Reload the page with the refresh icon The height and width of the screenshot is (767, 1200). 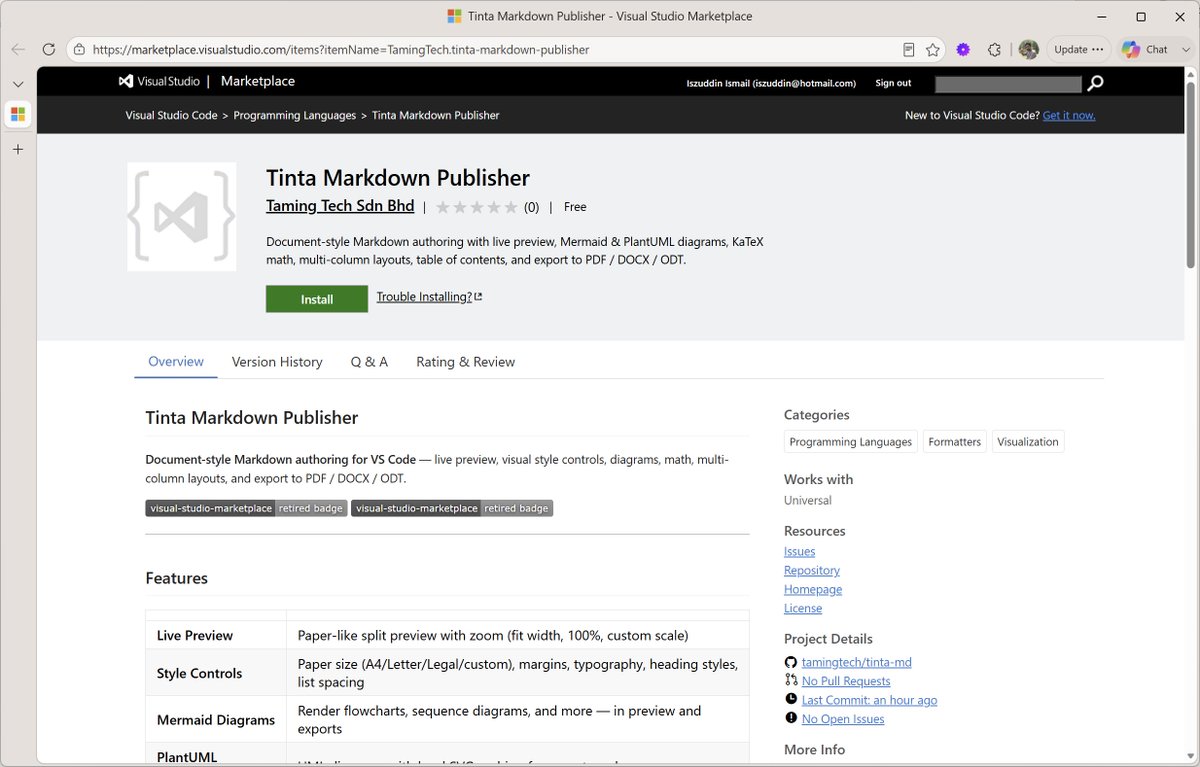(x=48, y=49)
